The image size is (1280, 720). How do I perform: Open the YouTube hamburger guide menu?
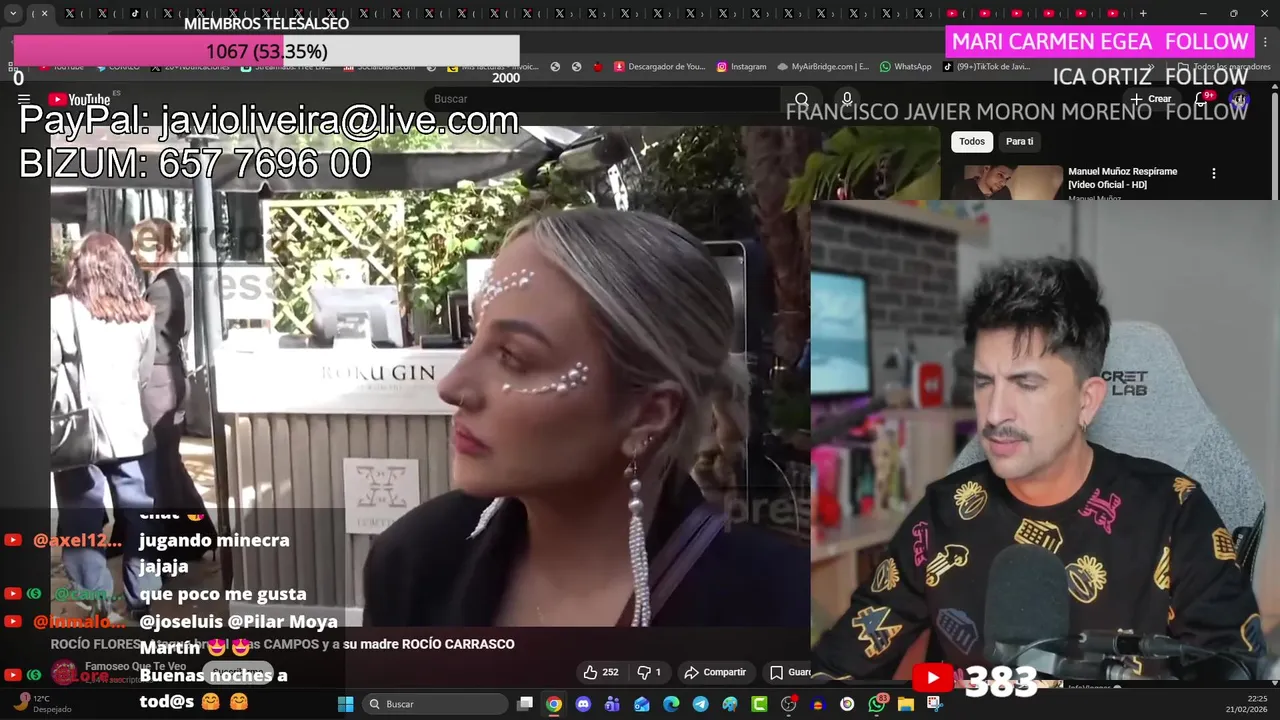coord(23,99)
